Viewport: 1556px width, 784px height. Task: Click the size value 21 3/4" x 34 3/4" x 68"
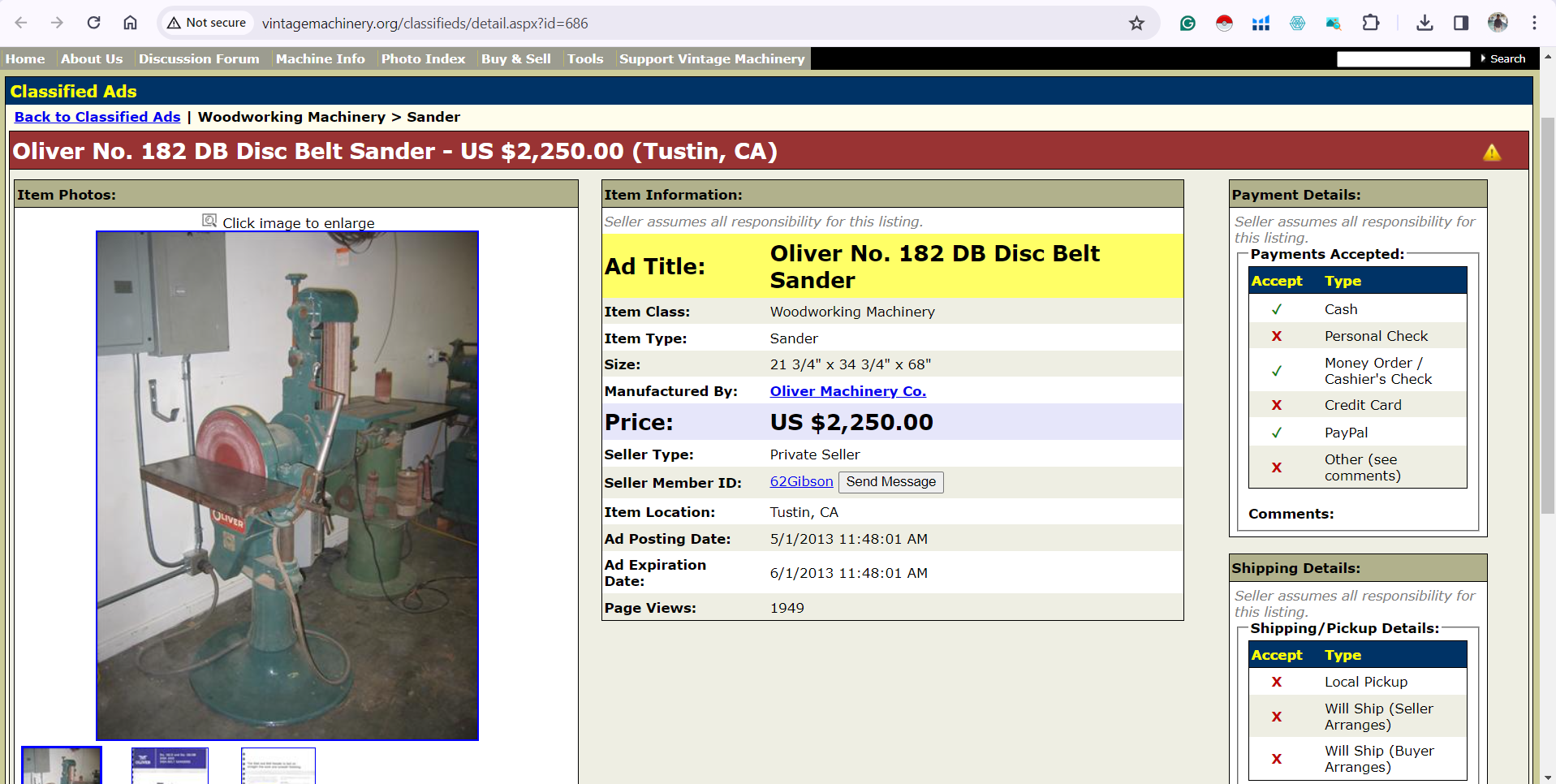click(850, 364)
